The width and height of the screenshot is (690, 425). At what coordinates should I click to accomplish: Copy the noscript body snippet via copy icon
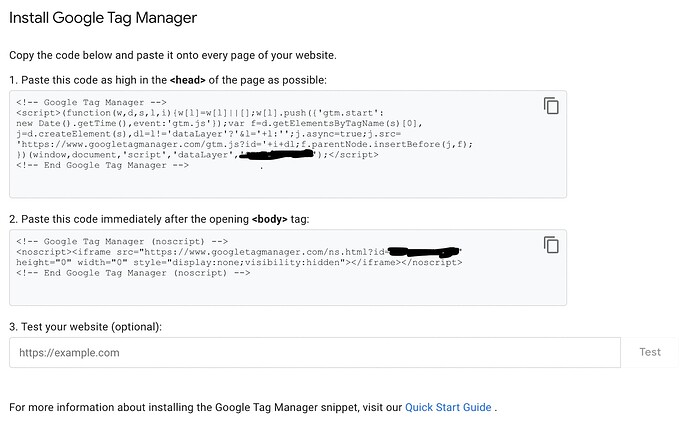pos(551,245)
